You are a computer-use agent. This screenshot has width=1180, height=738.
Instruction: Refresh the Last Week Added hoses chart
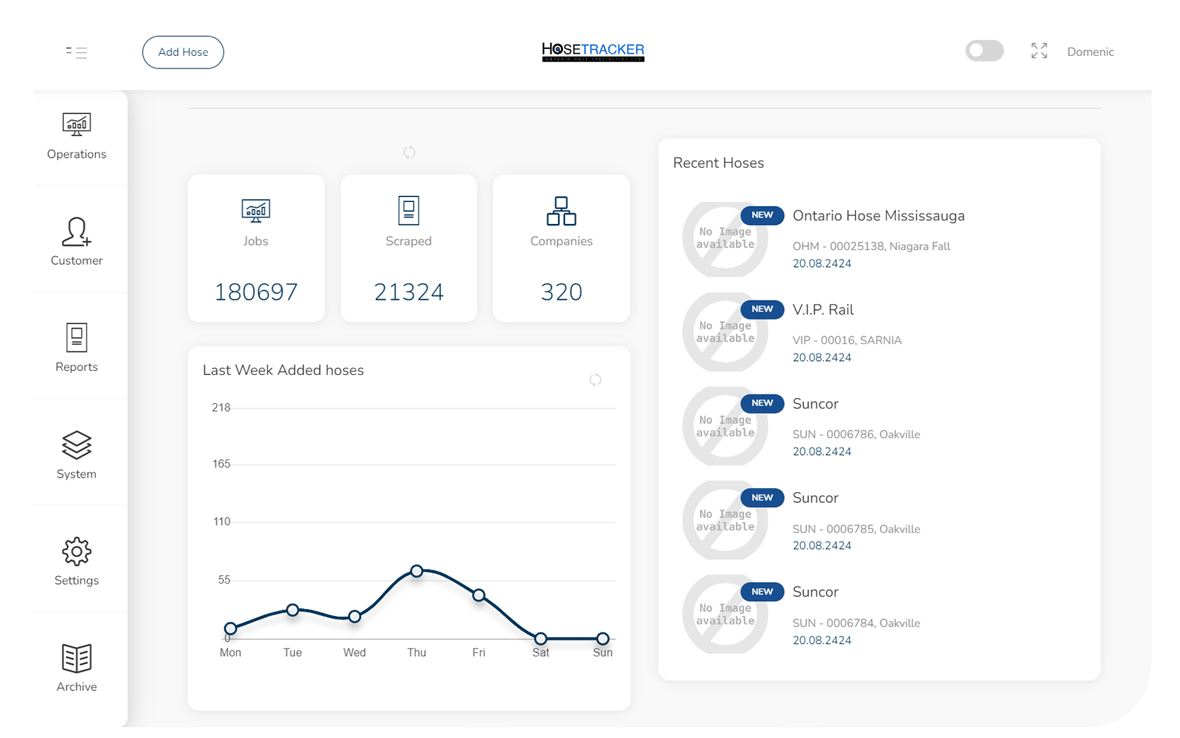595,379
